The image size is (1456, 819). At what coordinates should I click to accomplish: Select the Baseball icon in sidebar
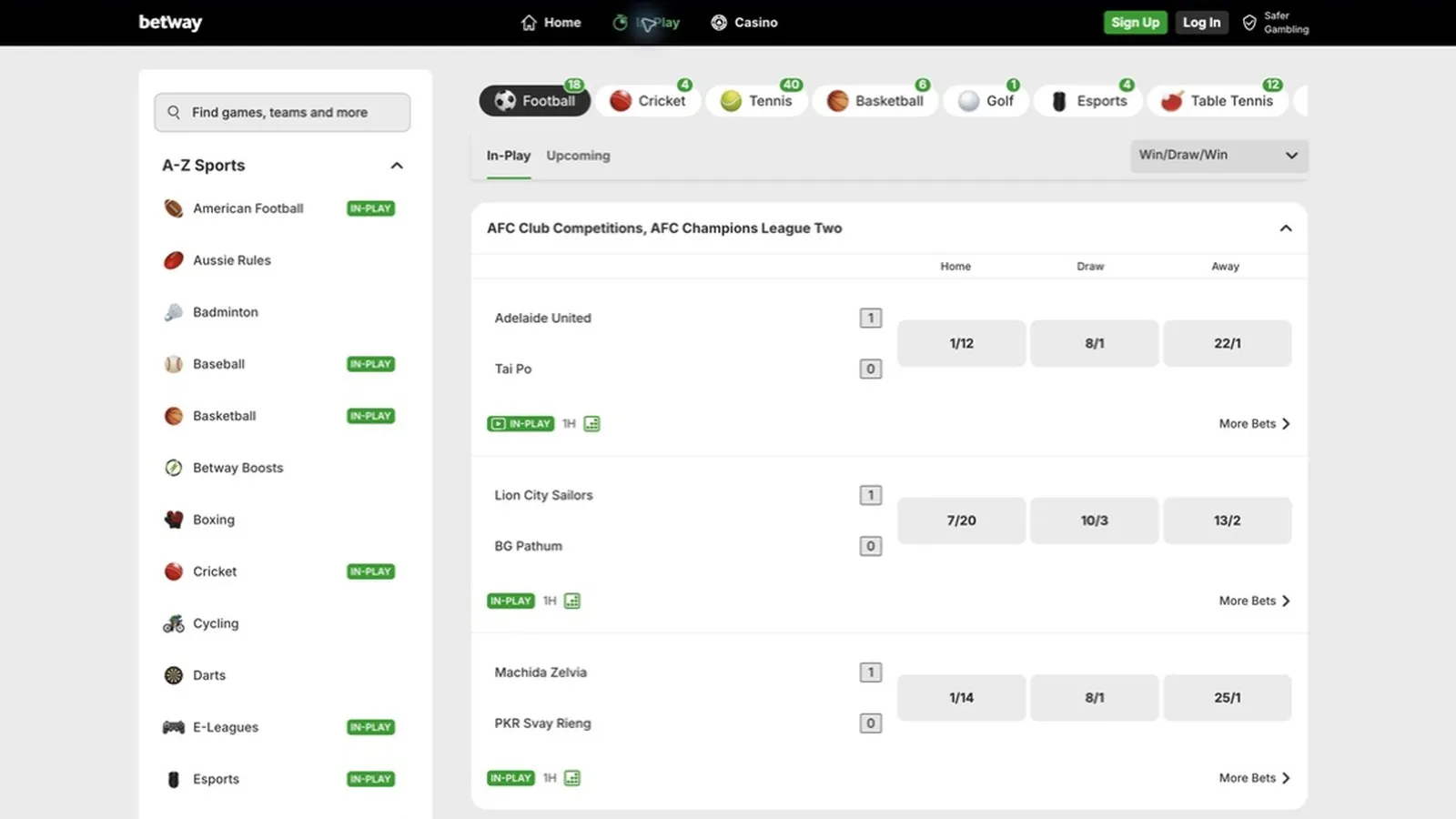[173, 364]
